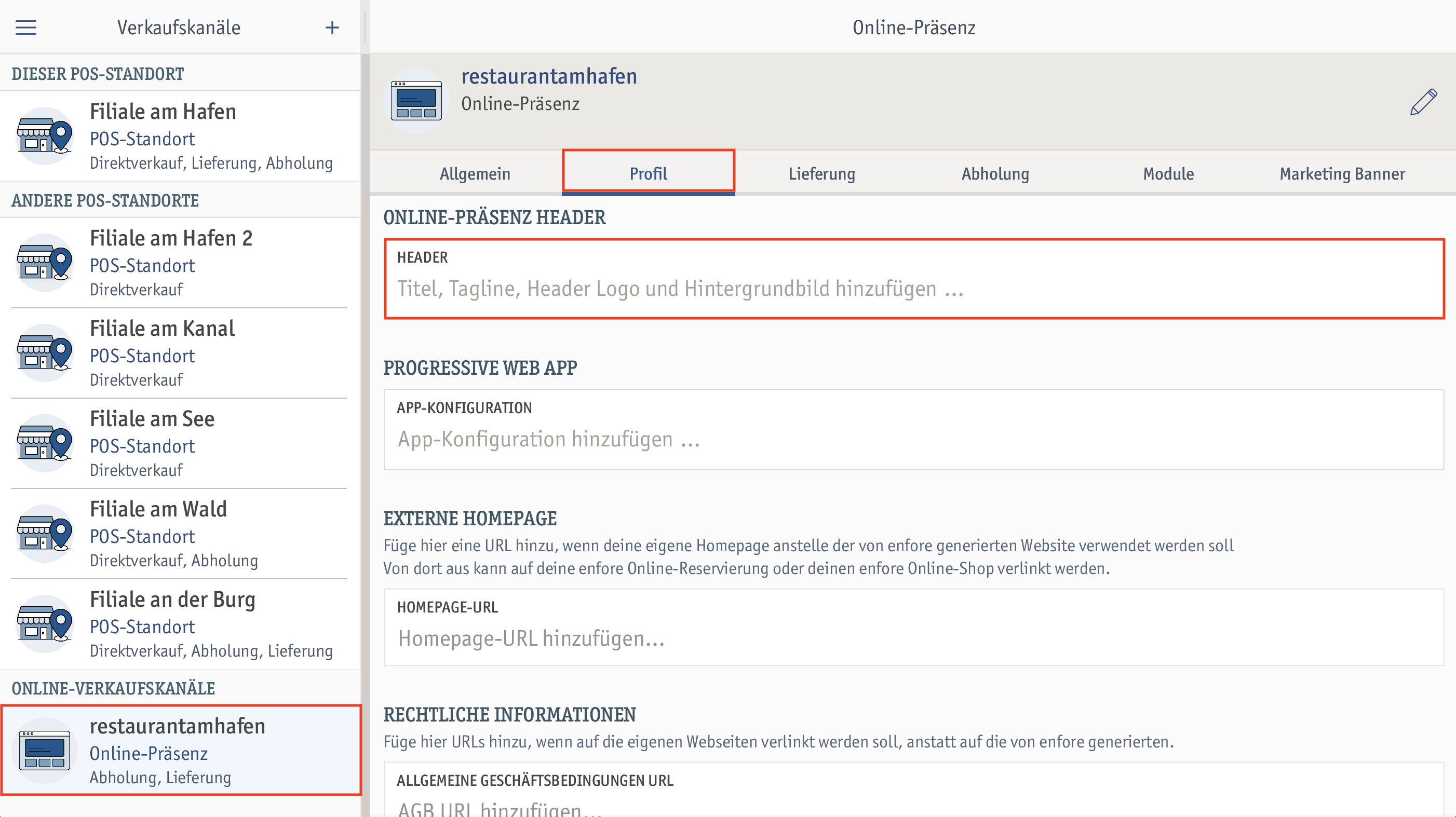Select Filiale an der Burg list title
The width and height of the screenshot is (1456, 817).
(x=172, y=600)
